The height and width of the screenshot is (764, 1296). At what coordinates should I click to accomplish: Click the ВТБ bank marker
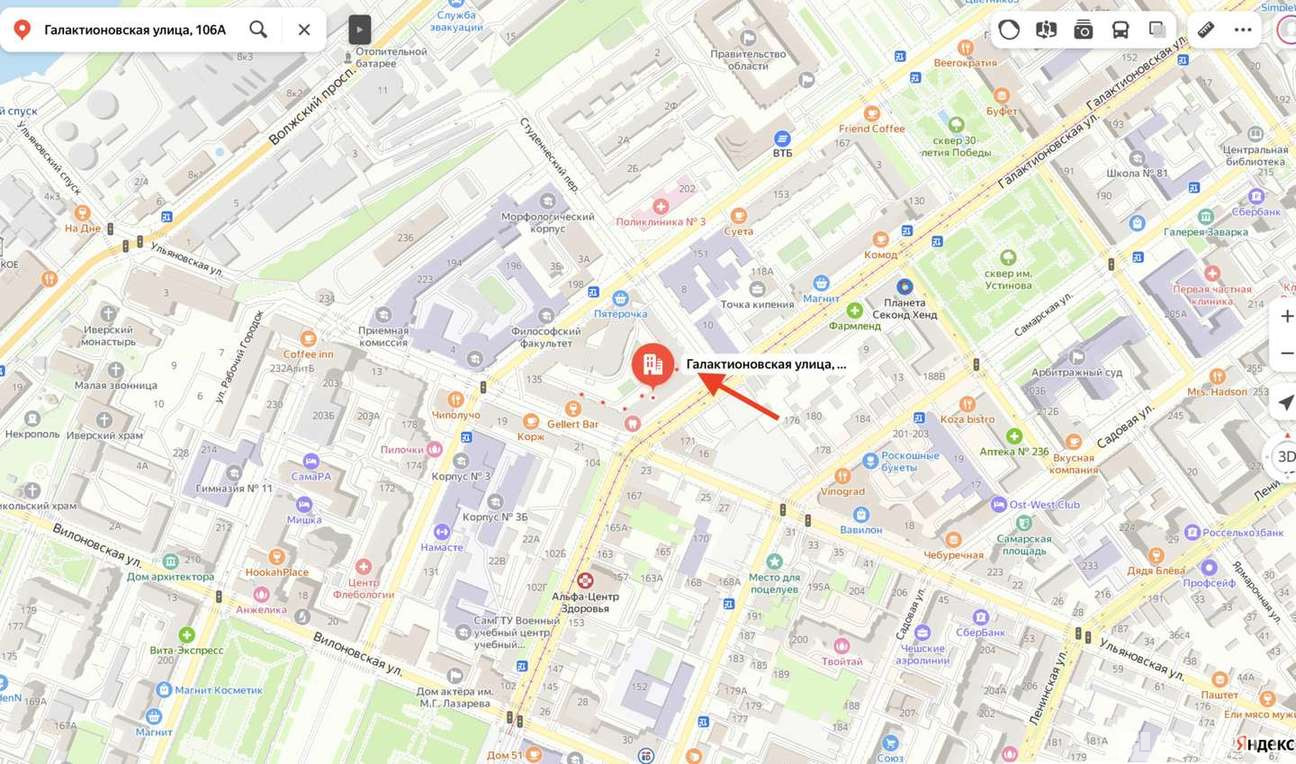[x=782, y=138]
